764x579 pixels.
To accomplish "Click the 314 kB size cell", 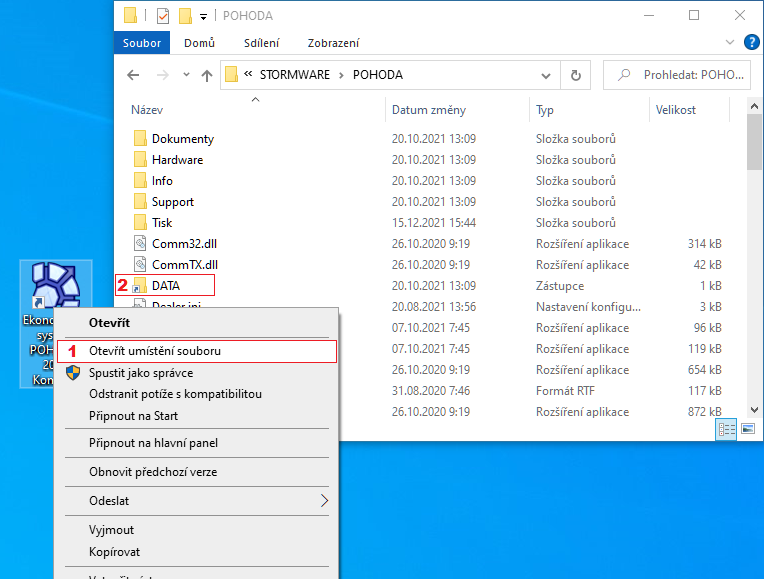I will pos(704,243).
